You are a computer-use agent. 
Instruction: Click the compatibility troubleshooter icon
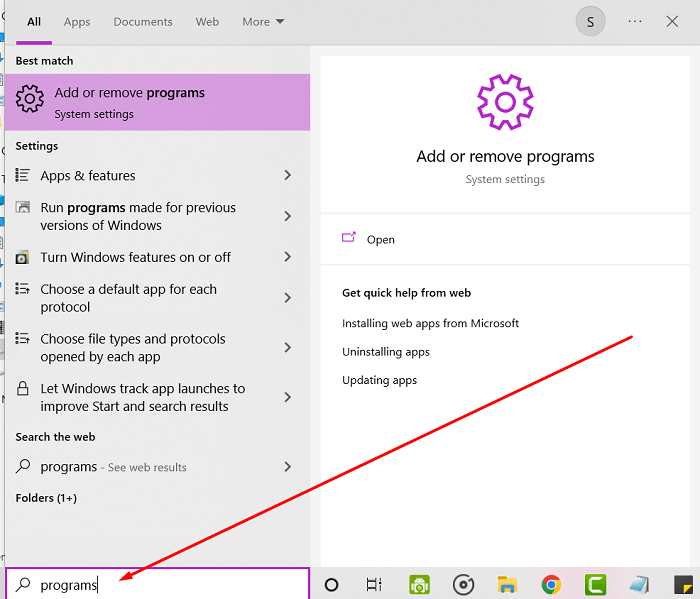[x=23, y=207]
